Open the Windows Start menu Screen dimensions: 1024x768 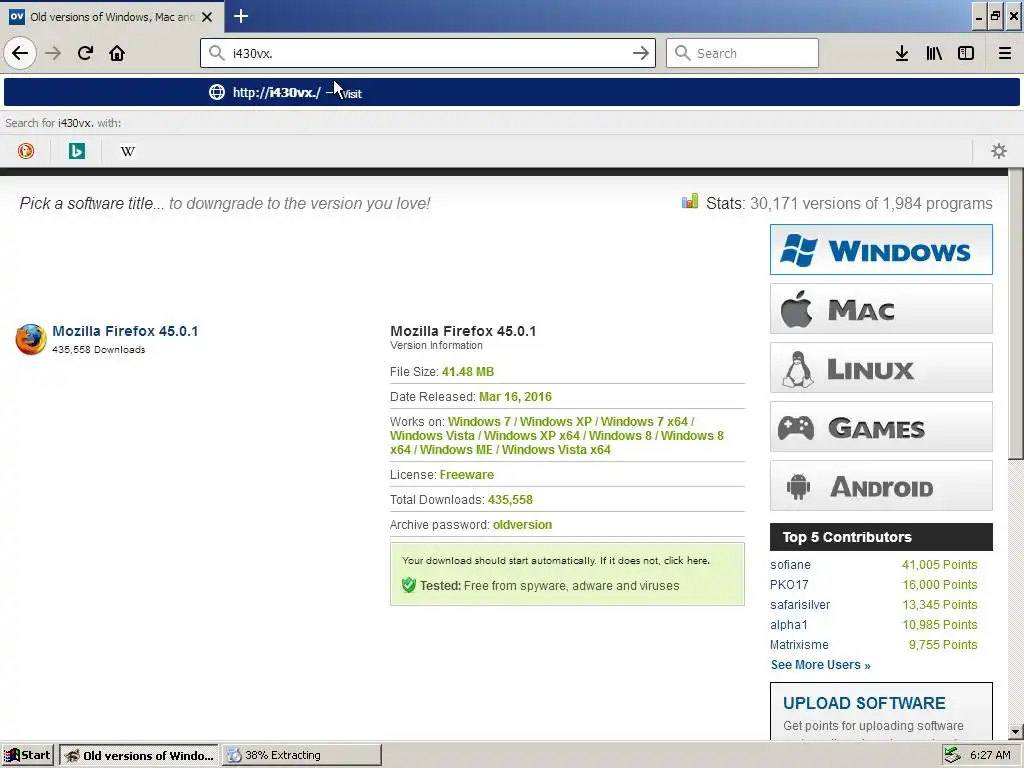pos(28,755)
